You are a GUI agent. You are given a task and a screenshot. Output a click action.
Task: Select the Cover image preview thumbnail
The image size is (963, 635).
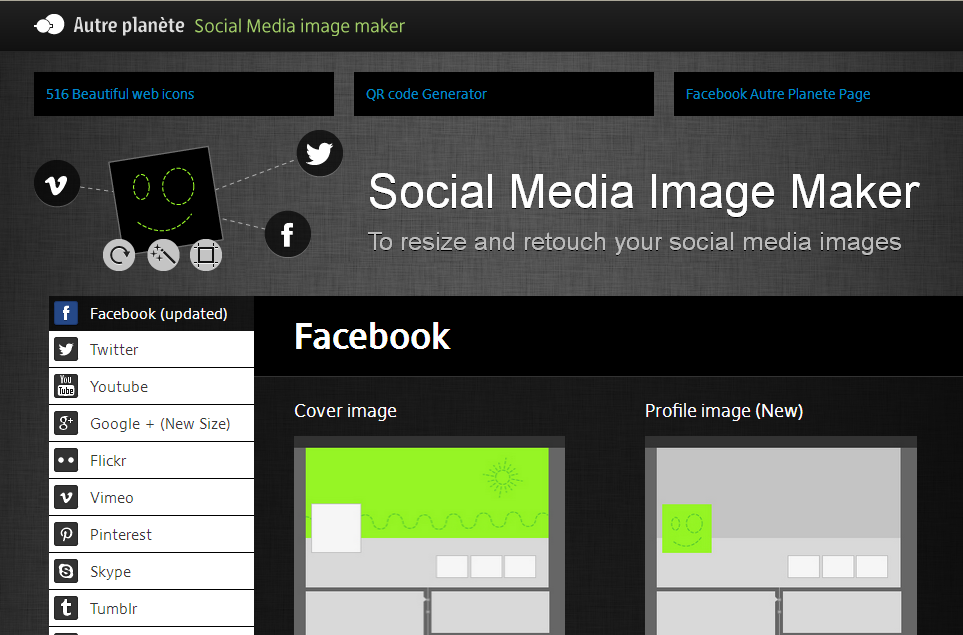coord(429,536)
